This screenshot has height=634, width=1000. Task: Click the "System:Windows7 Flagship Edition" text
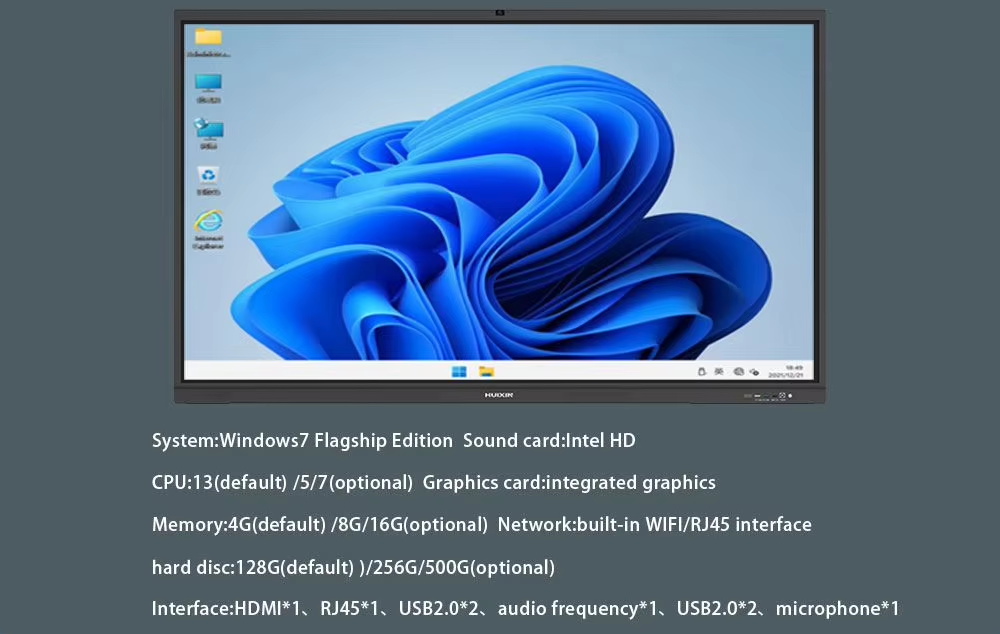(302, 441)
